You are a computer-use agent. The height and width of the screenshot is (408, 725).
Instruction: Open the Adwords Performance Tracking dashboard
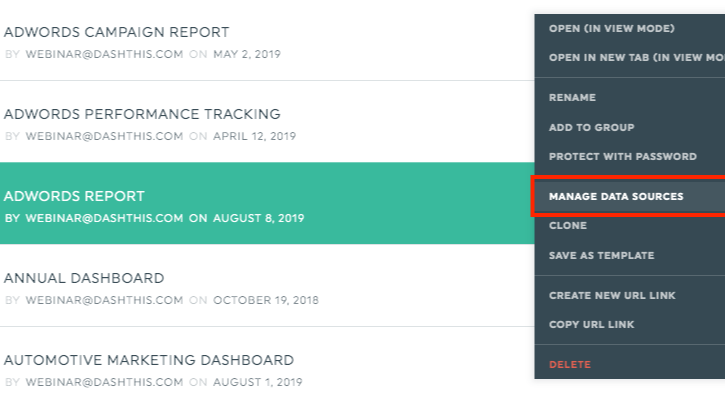[x=142, y=114]
